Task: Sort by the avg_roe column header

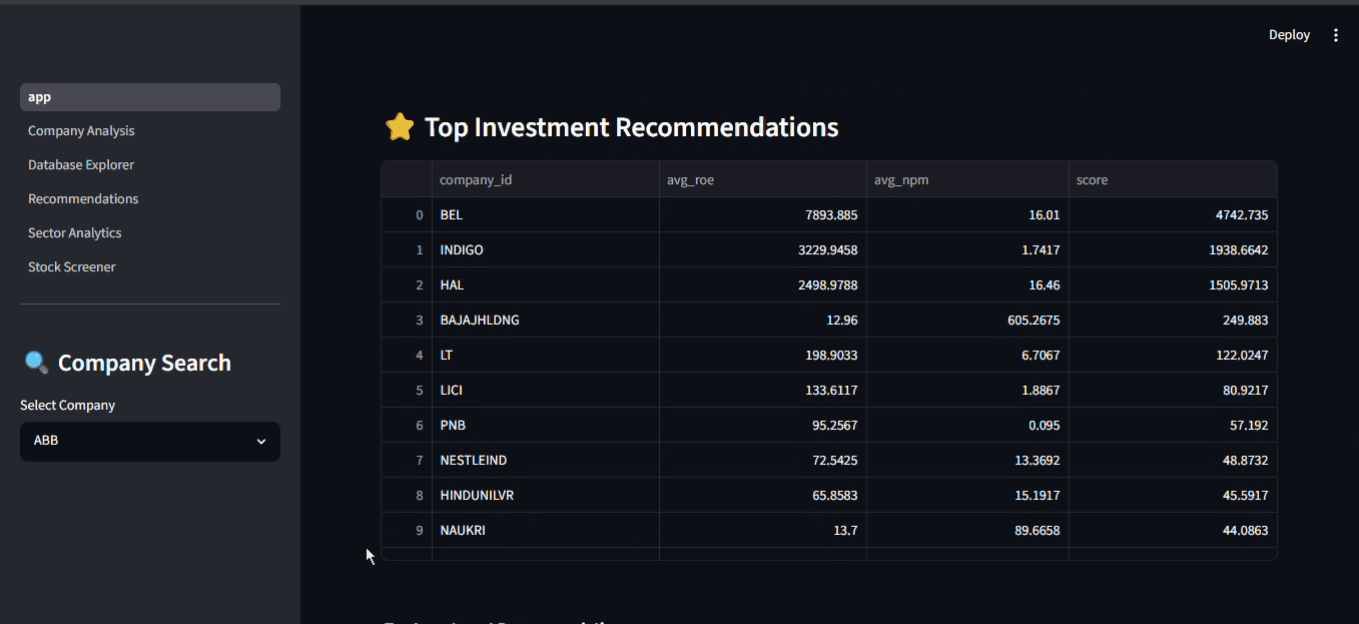Action: (x=763, y=180)
